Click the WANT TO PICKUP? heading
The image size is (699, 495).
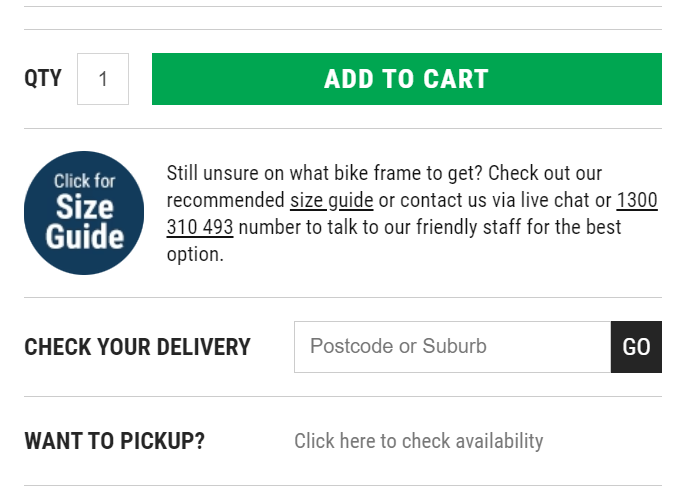(x=114, y=441)
